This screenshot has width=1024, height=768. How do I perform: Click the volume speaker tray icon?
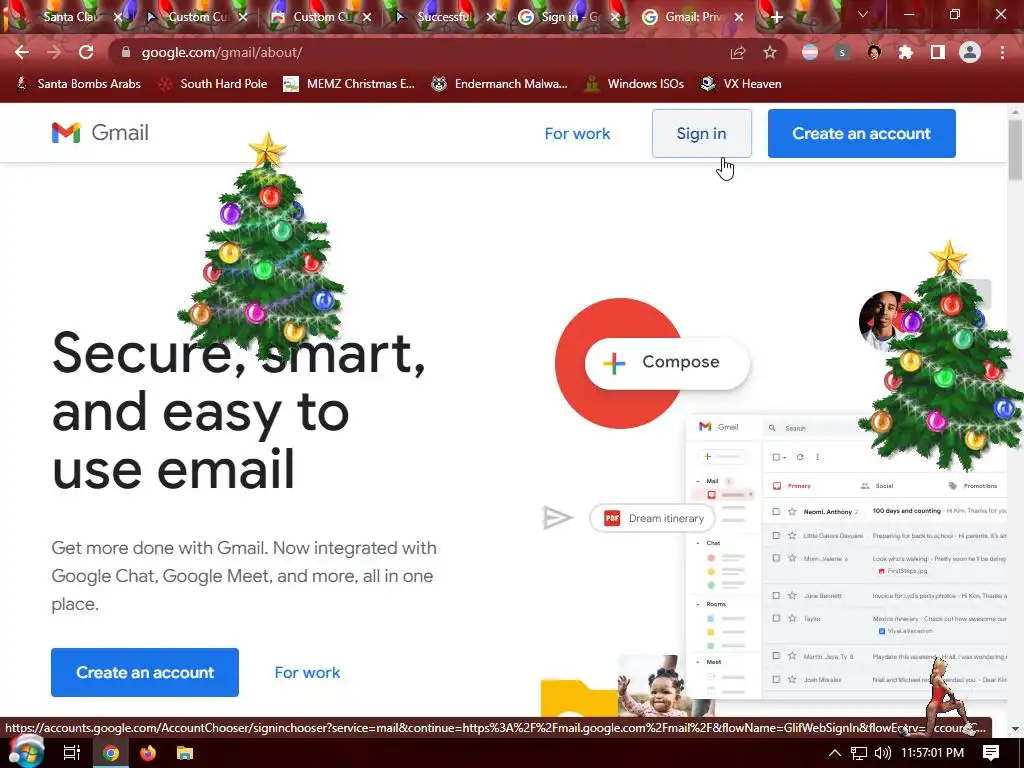point(883,753)
